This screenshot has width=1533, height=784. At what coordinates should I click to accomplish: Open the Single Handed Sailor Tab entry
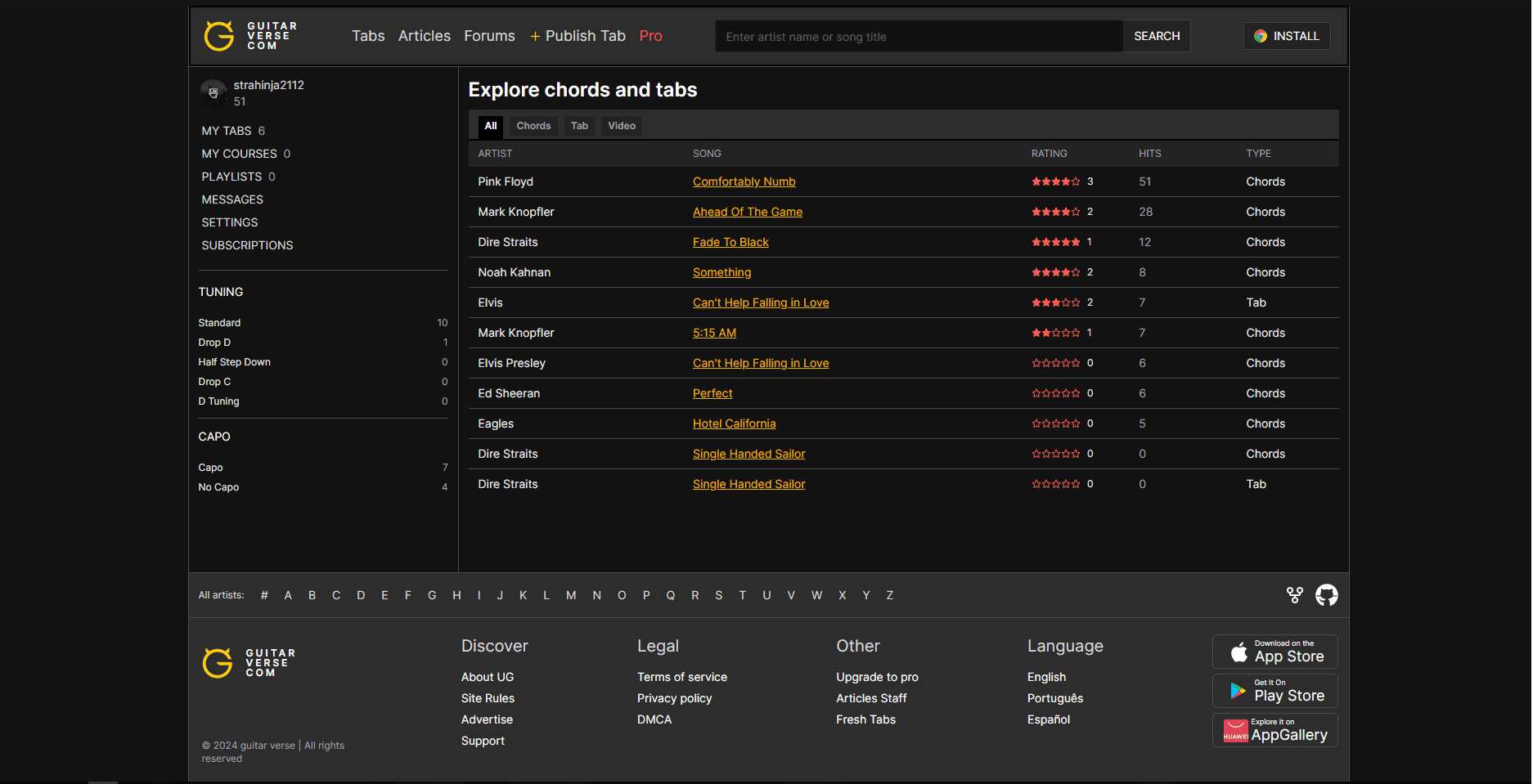[749, 484]
